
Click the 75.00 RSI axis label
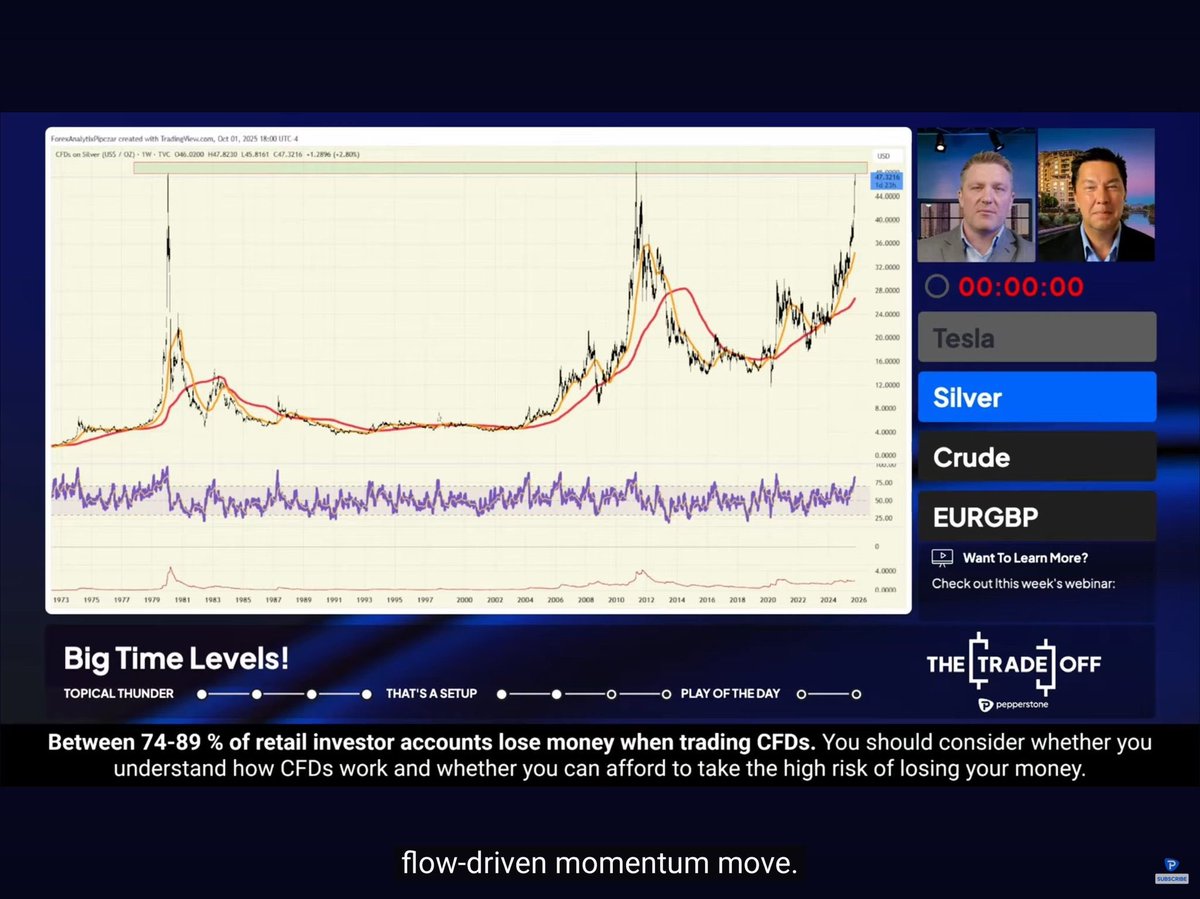[x=883, y=482]
